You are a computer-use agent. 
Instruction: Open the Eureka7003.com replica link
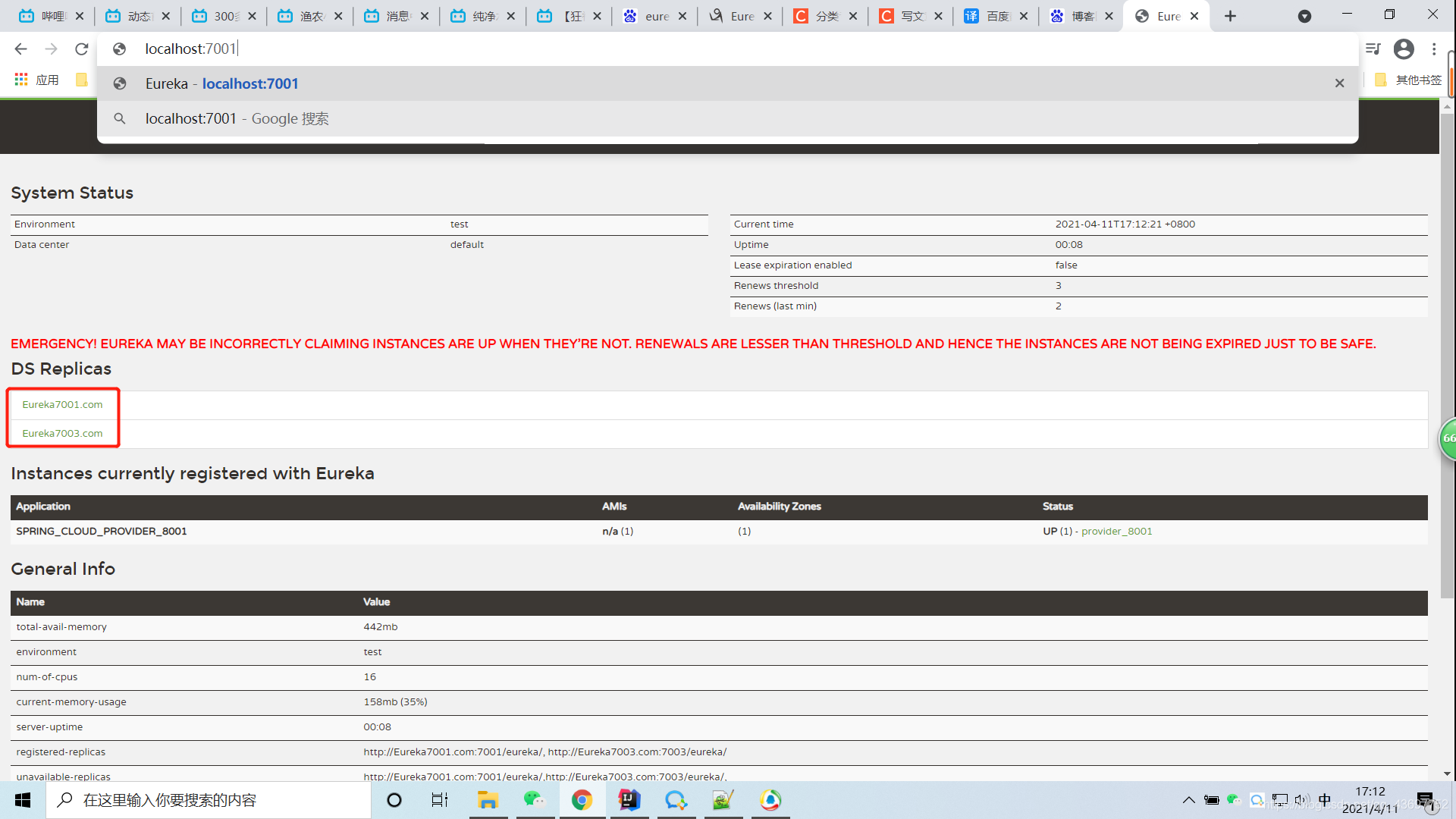62,433
